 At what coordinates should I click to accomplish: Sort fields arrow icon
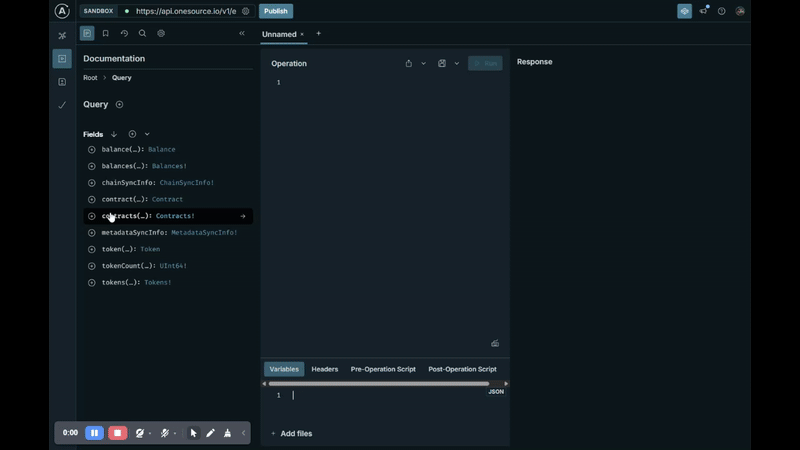coord(114,134)
